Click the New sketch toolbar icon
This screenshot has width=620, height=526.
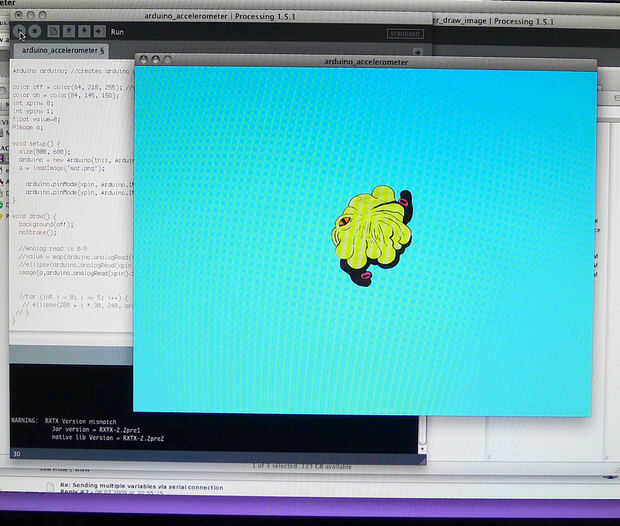coord(53,31)
